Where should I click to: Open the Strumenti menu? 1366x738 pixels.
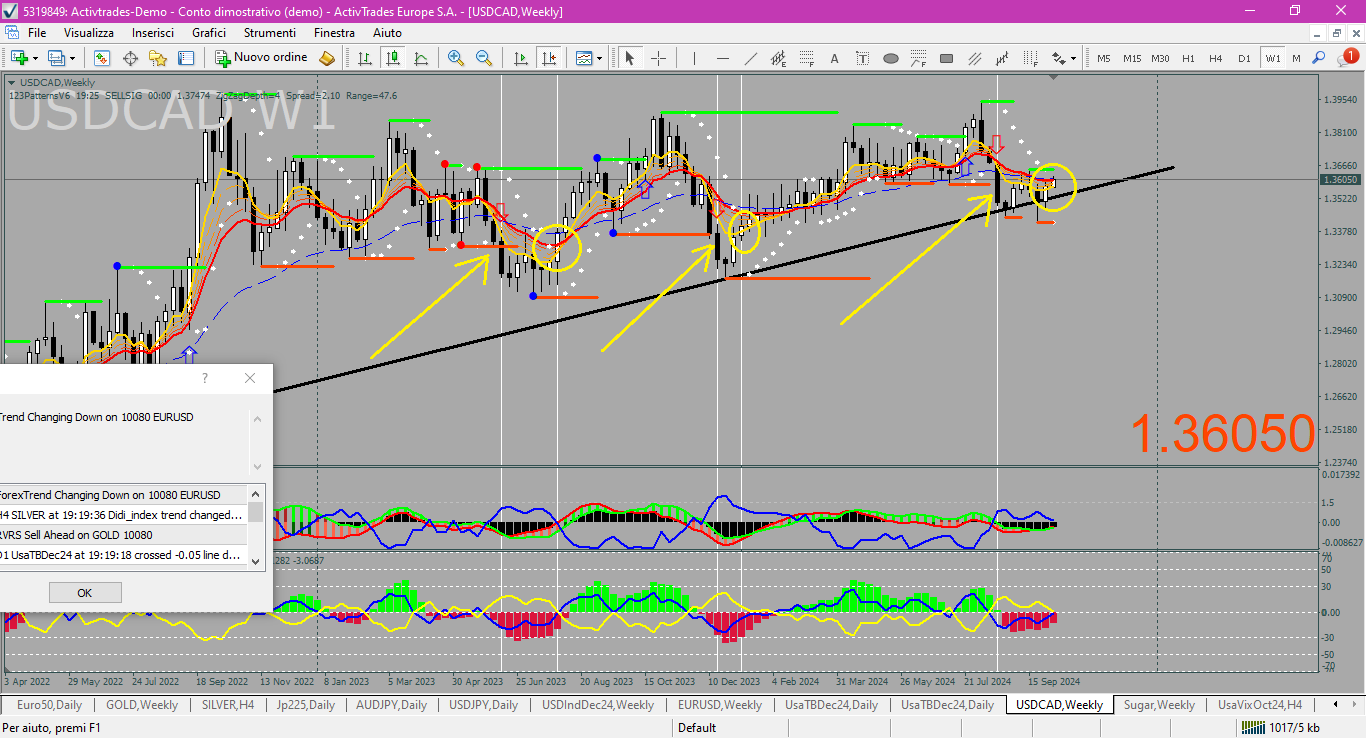(x=270, y=33)
